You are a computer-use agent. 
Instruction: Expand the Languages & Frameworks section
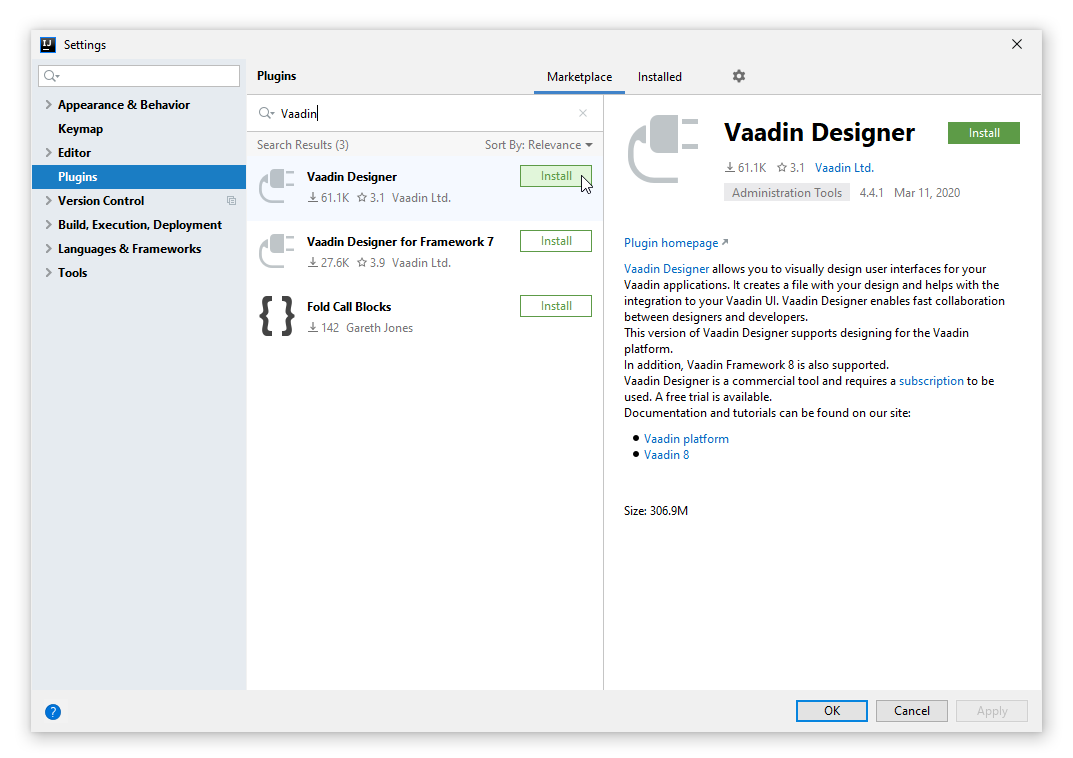(x=48, y=248)
